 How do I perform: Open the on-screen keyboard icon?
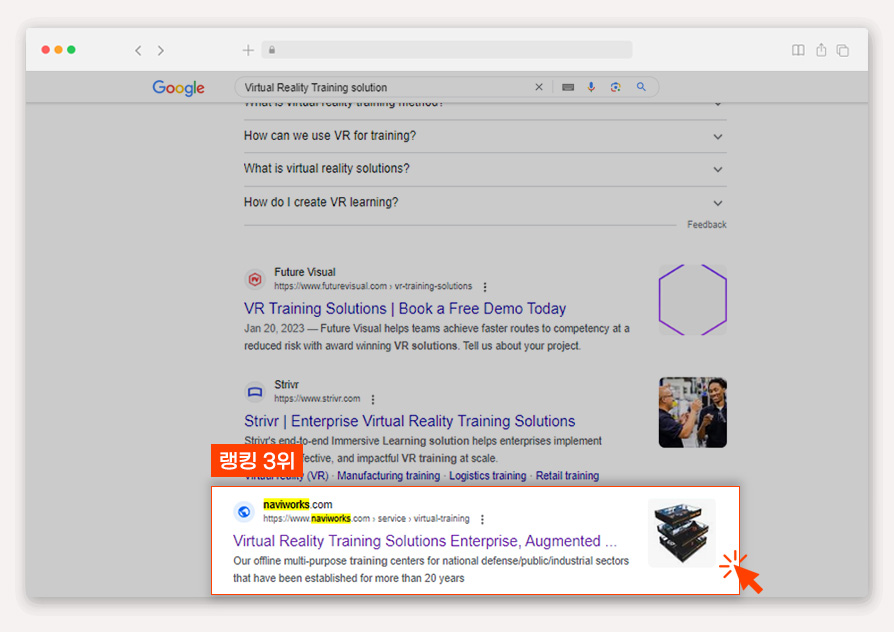(568, 87)
